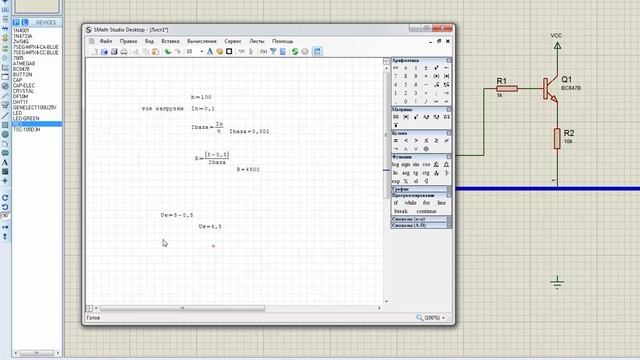
Task: Click the Save icon in SMath toolbar
Action: point(114,51)
